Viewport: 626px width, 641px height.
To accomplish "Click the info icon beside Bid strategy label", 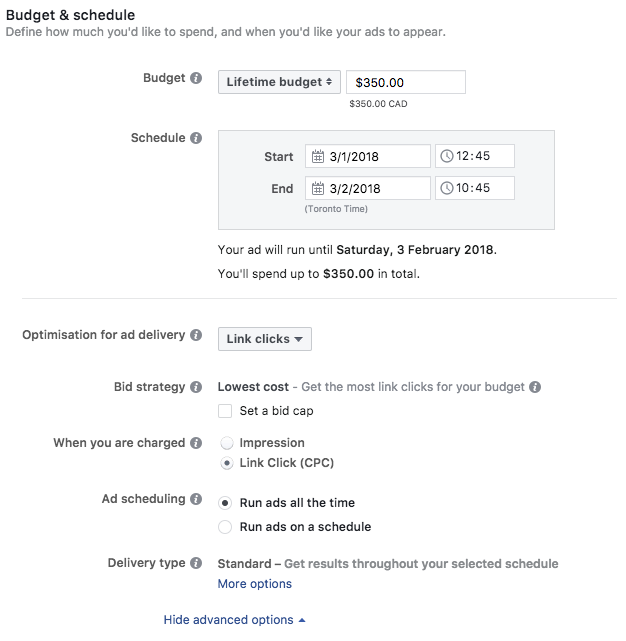I will [x=196, y=386].
